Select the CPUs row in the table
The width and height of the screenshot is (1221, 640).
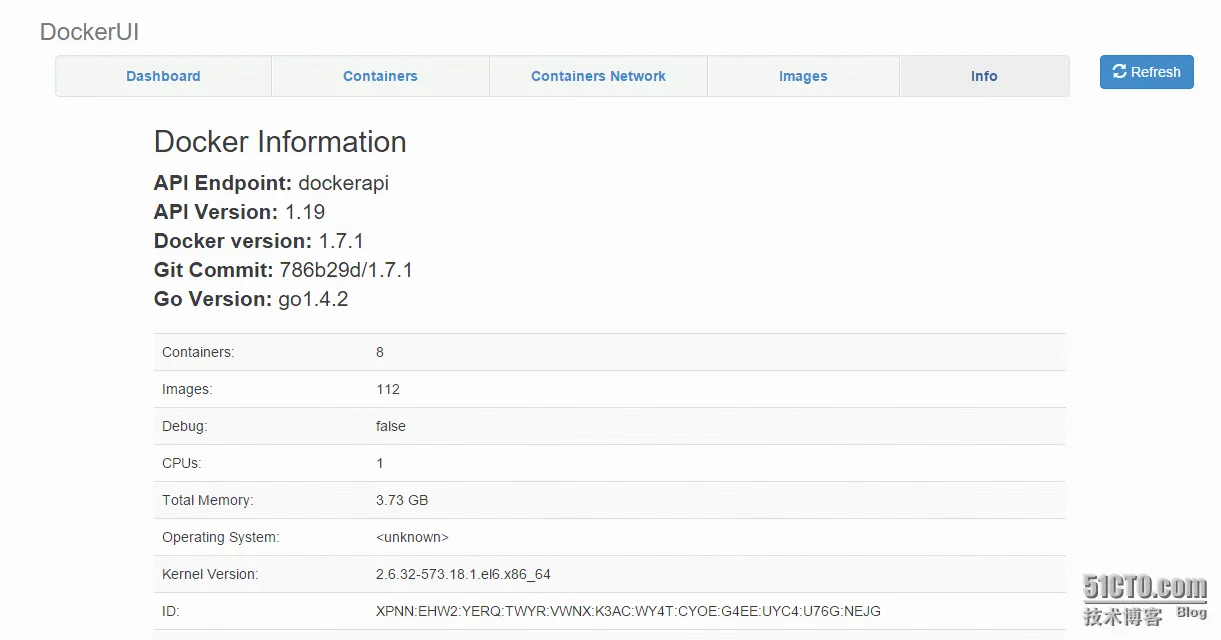(x=379, y=463)
